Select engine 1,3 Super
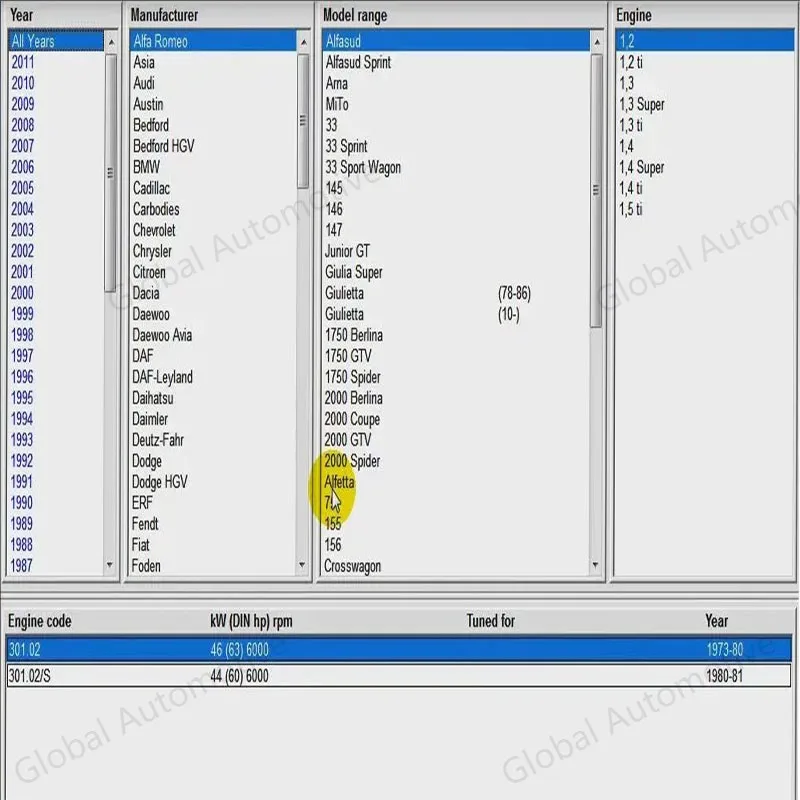 coord(642,104)
